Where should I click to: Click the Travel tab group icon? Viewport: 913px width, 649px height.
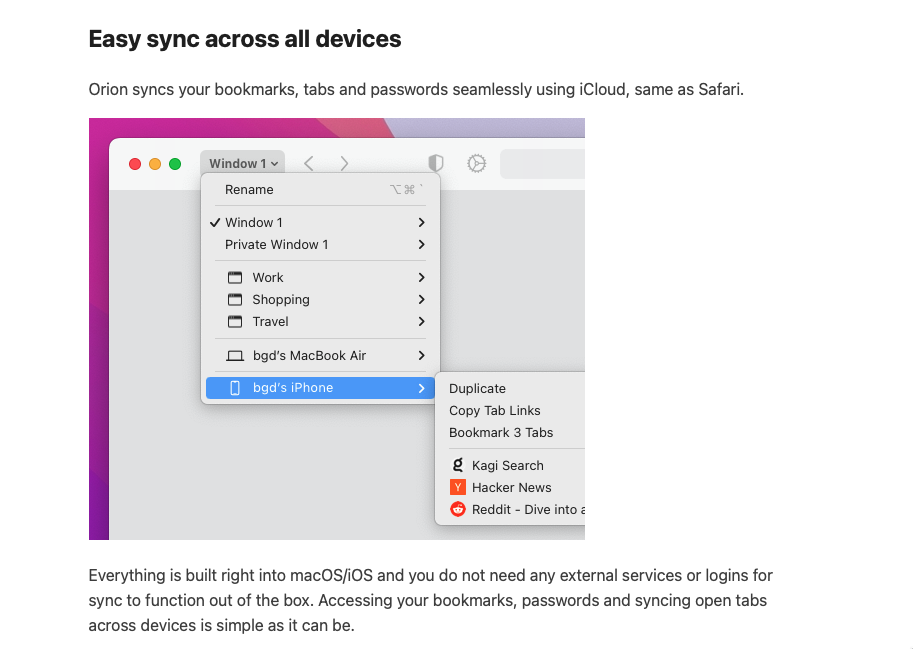pyautogui.click(x=235, y=322)
